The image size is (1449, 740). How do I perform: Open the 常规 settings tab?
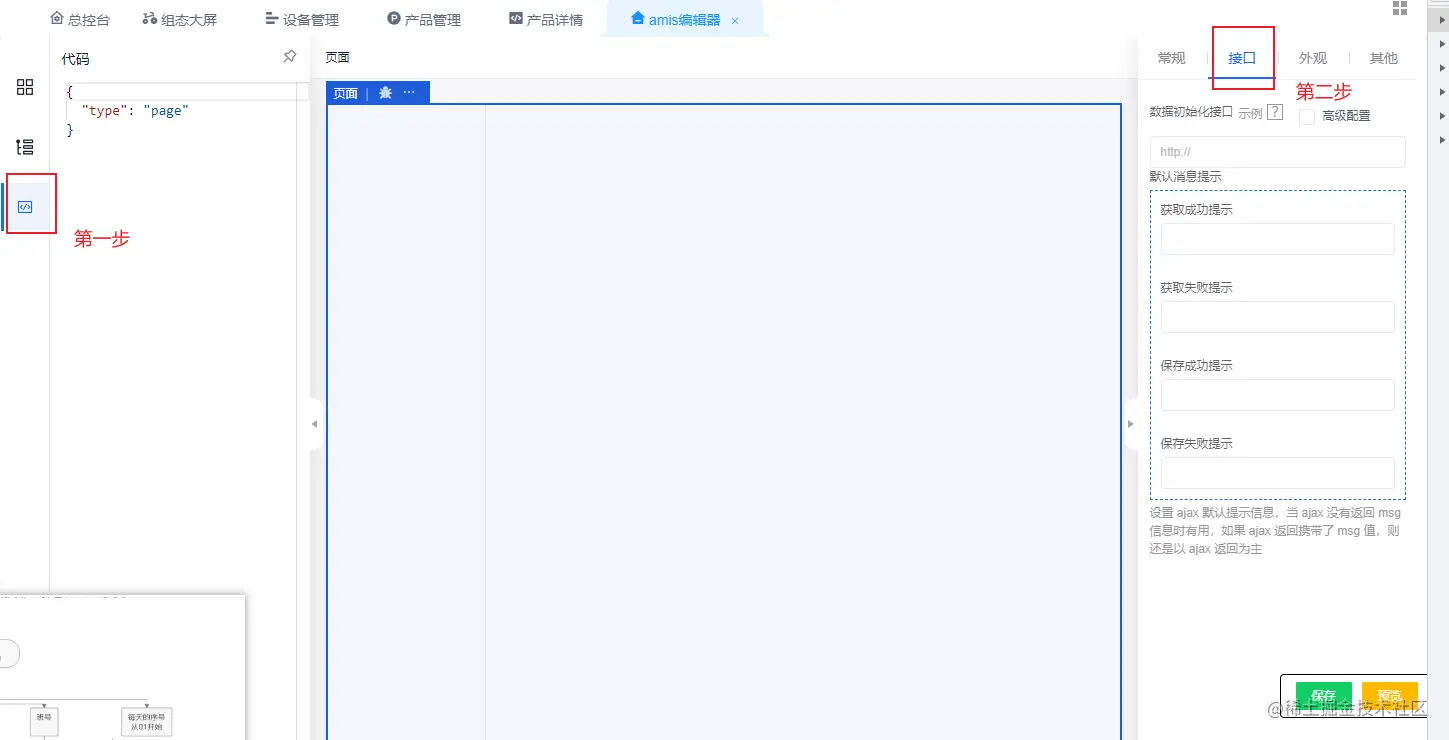[1171, 58]
